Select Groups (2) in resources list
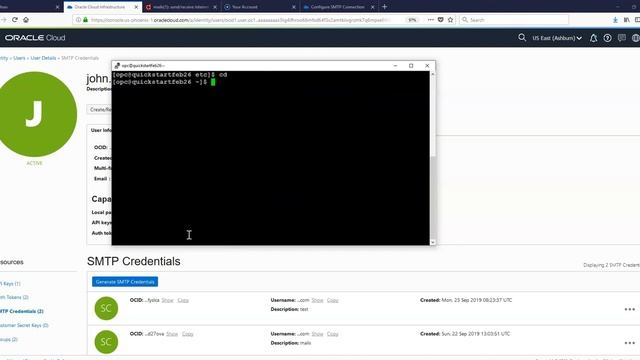Image resolution: width=640 pixels, height=360 pixels. tap(9, 339)
